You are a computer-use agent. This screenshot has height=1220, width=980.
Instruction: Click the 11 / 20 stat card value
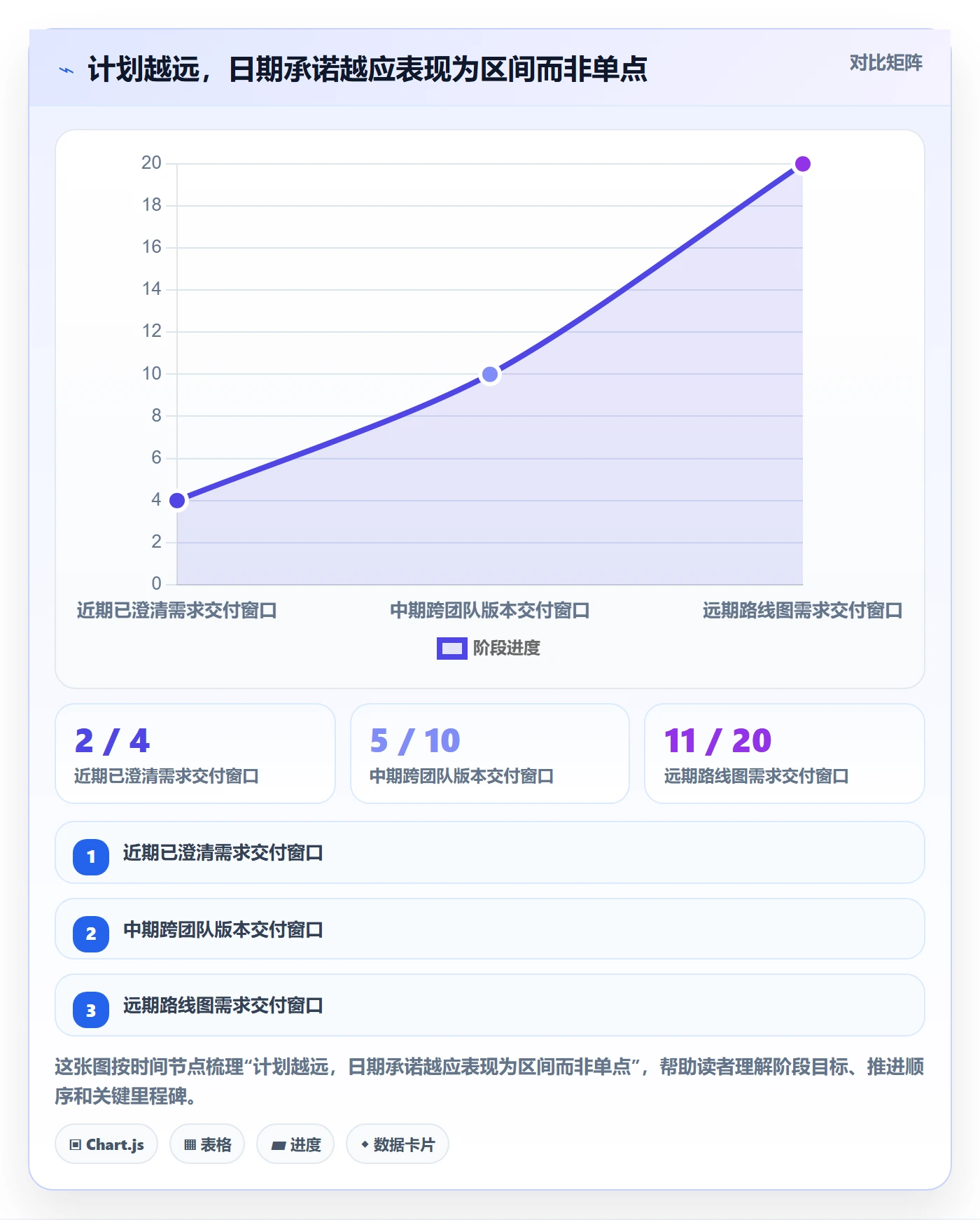pos(717,741)
